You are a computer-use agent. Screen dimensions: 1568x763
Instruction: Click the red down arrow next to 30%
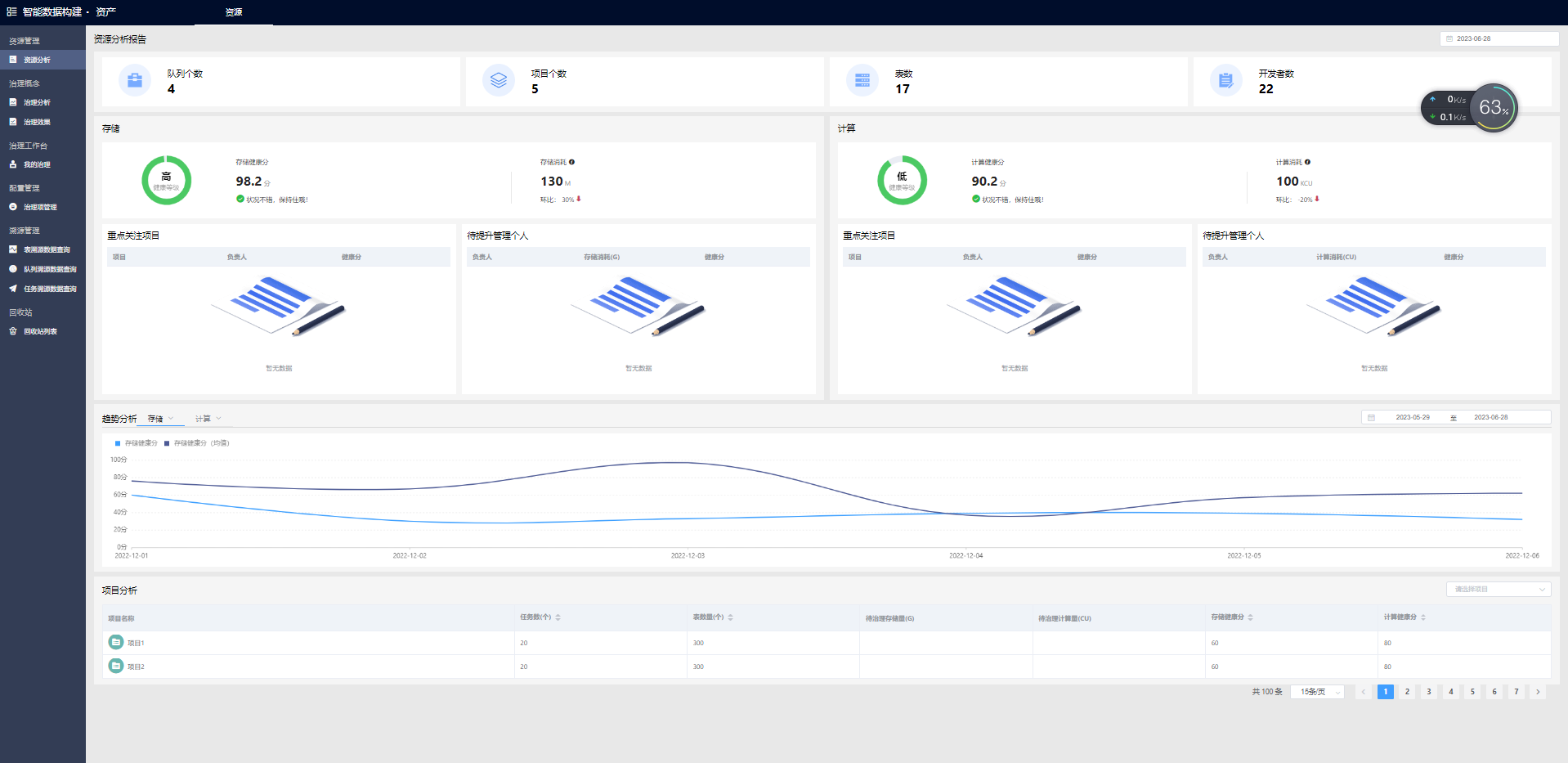point(579,199)
